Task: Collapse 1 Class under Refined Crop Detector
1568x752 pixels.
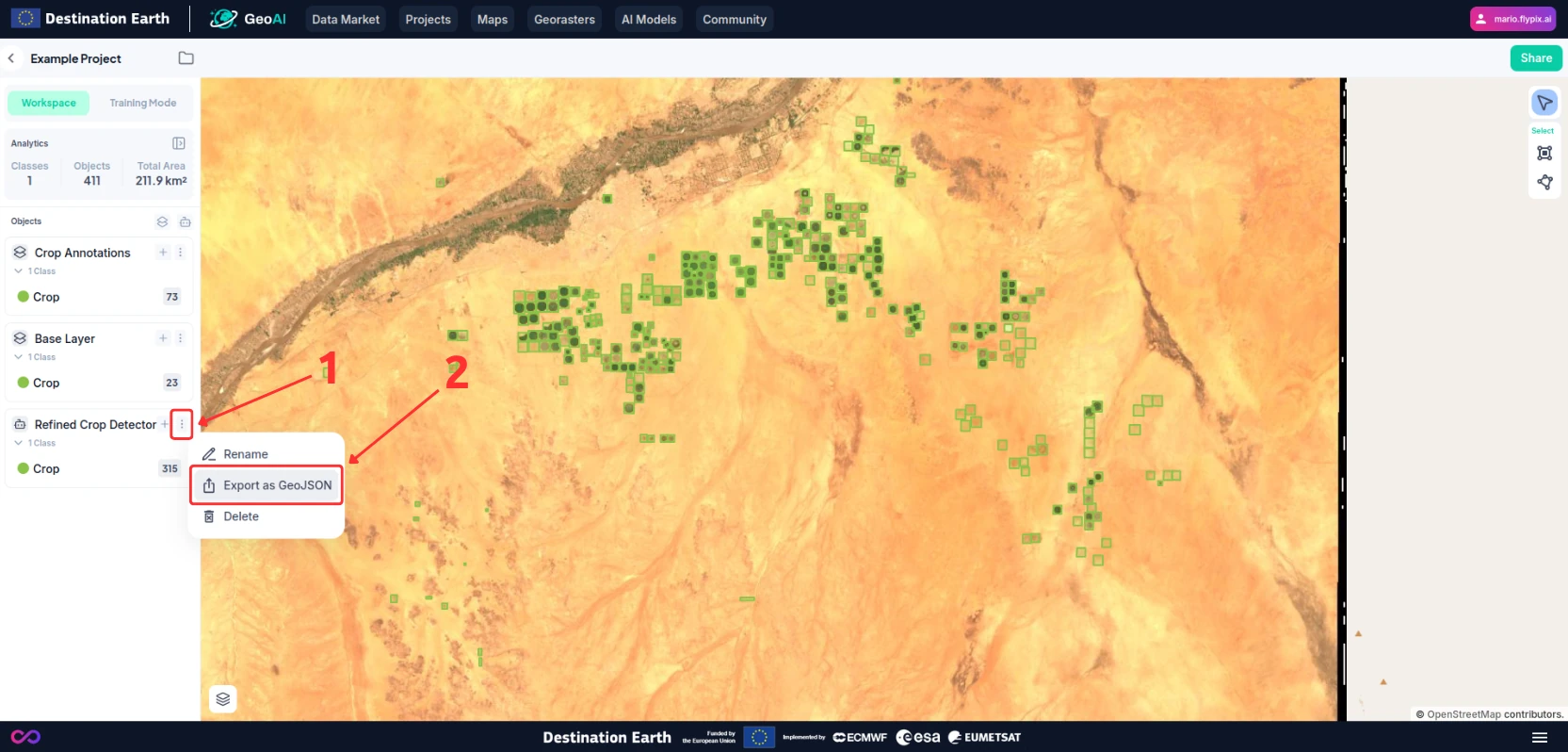Action: pyautogui.click(x=19, y=443)
